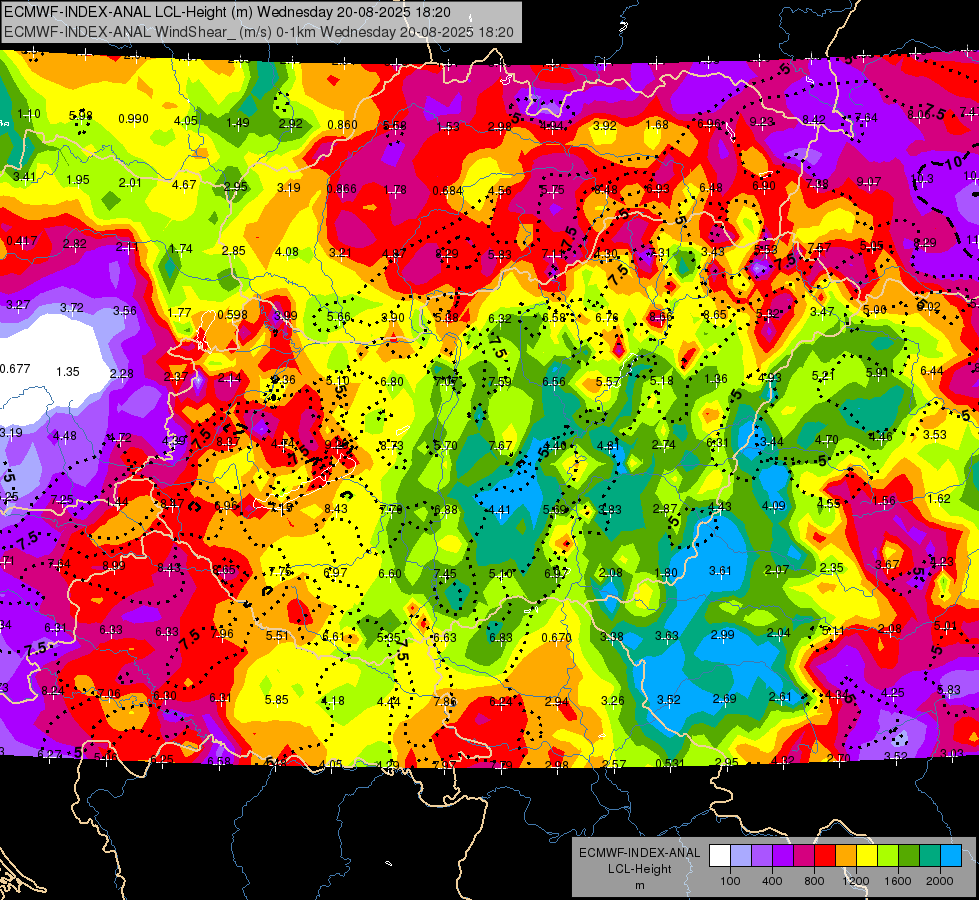Viewport: 979px width, 900px height.
Task: Click the wind shear value 0.860
Action: pyautogui.click(x=342, y=125)
